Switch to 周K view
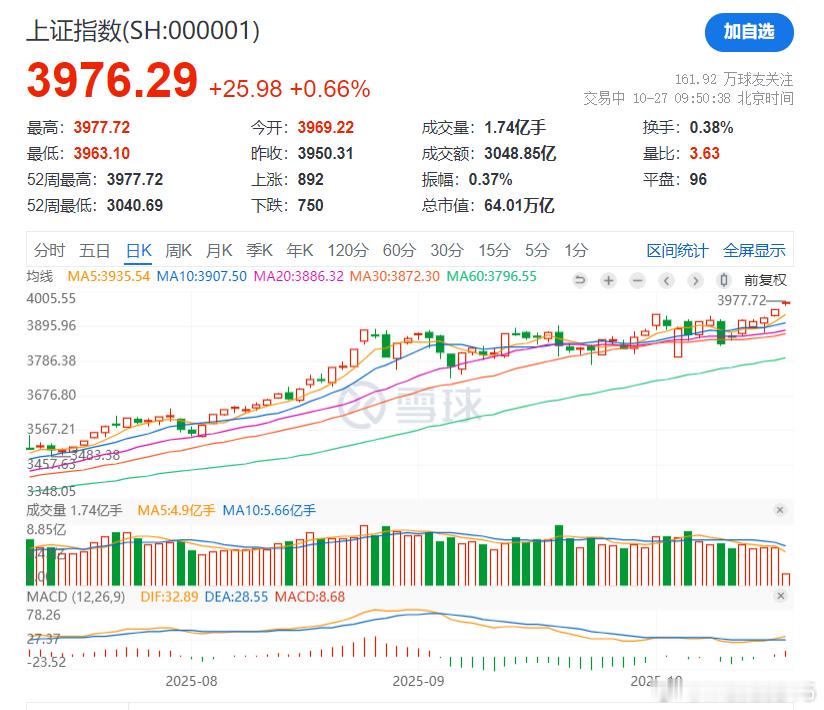 (179, 250)
